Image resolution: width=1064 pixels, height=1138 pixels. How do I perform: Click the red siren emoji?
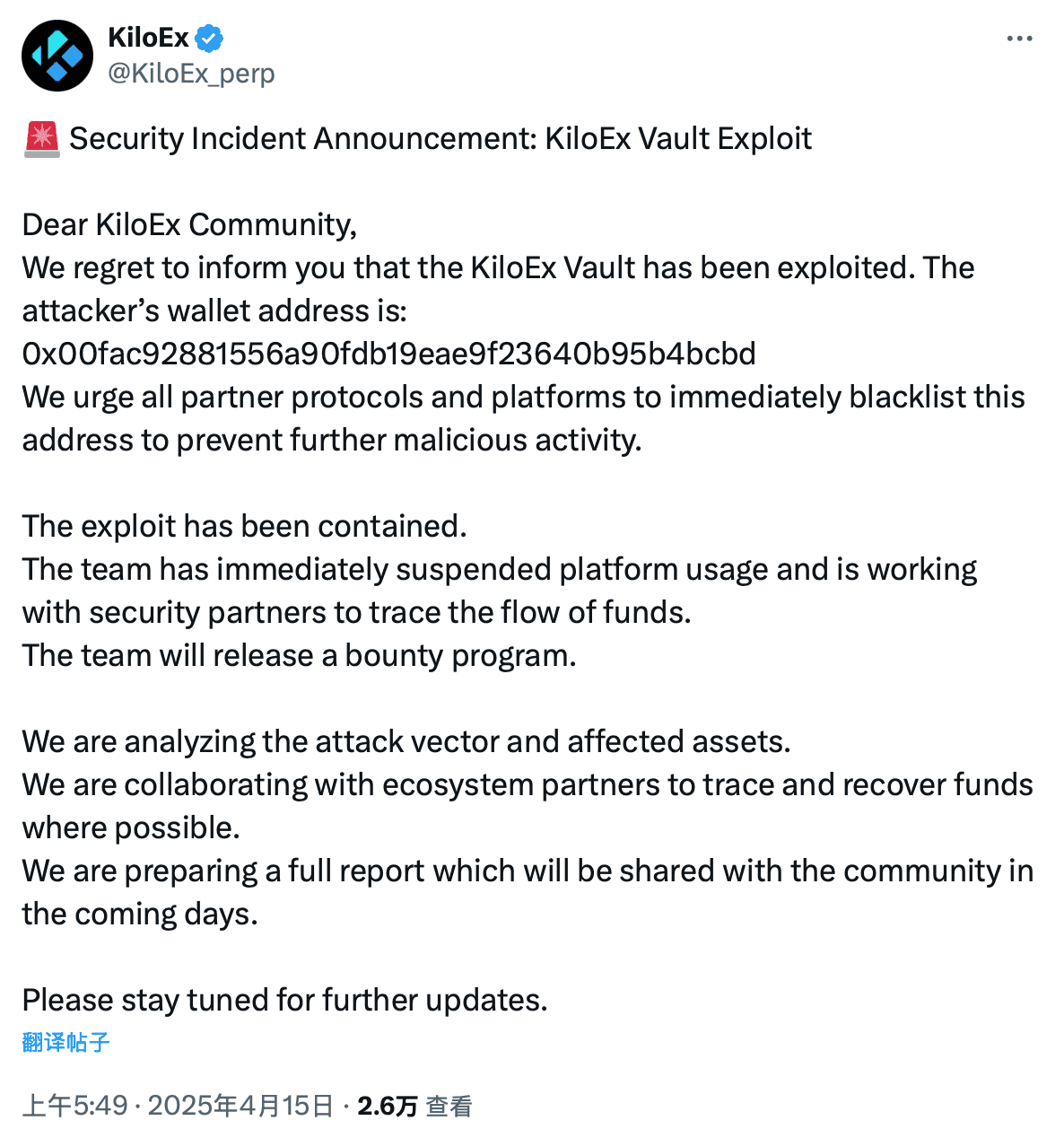(x=41, y=139)
